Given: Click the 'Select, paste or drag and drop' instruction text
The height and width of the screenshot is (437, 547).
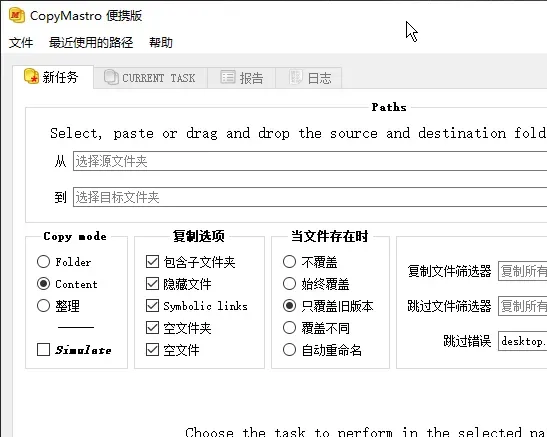Looking at the screenshot, I should 298,133.
